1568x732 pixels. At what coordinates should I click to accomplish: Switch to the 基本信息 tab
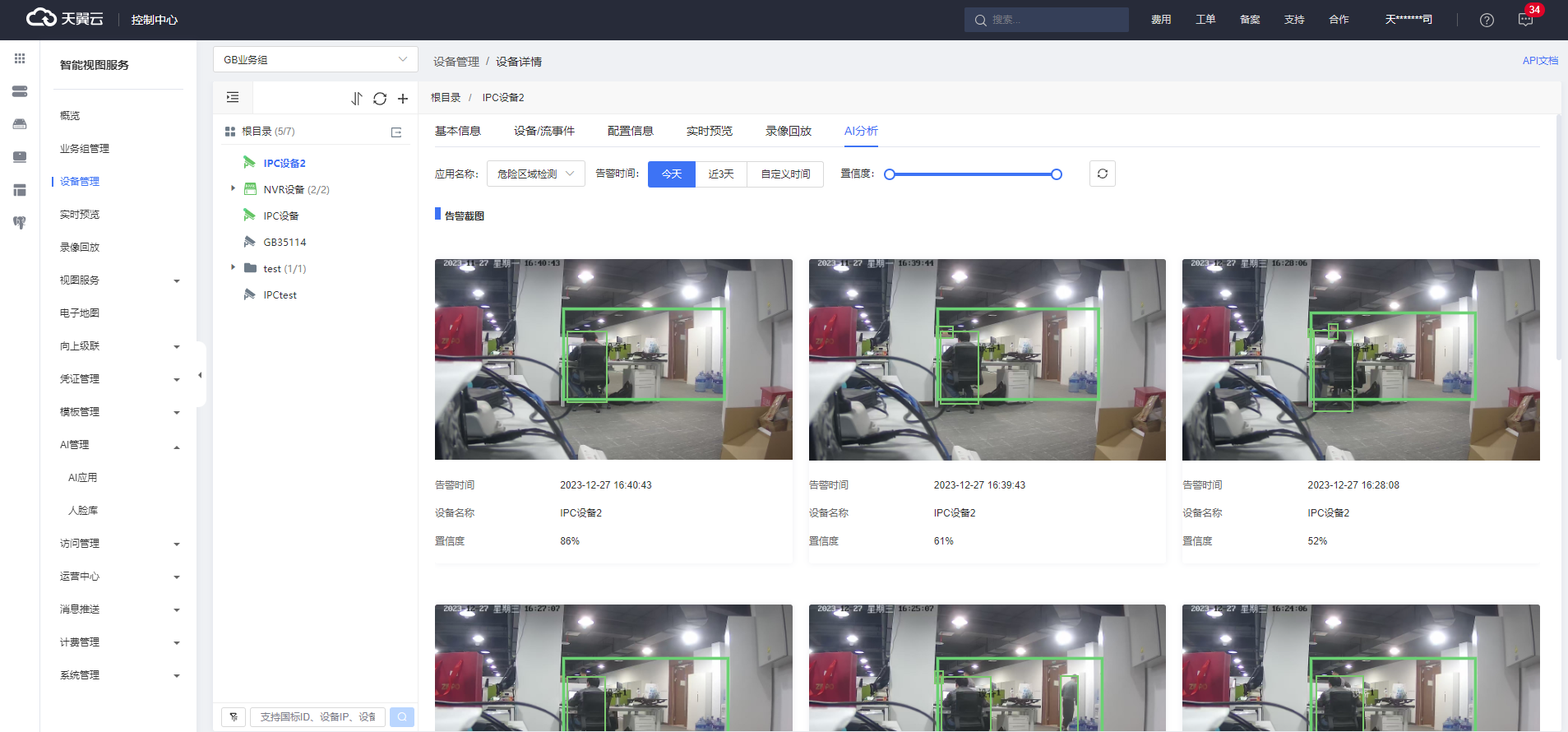point(458,131)
